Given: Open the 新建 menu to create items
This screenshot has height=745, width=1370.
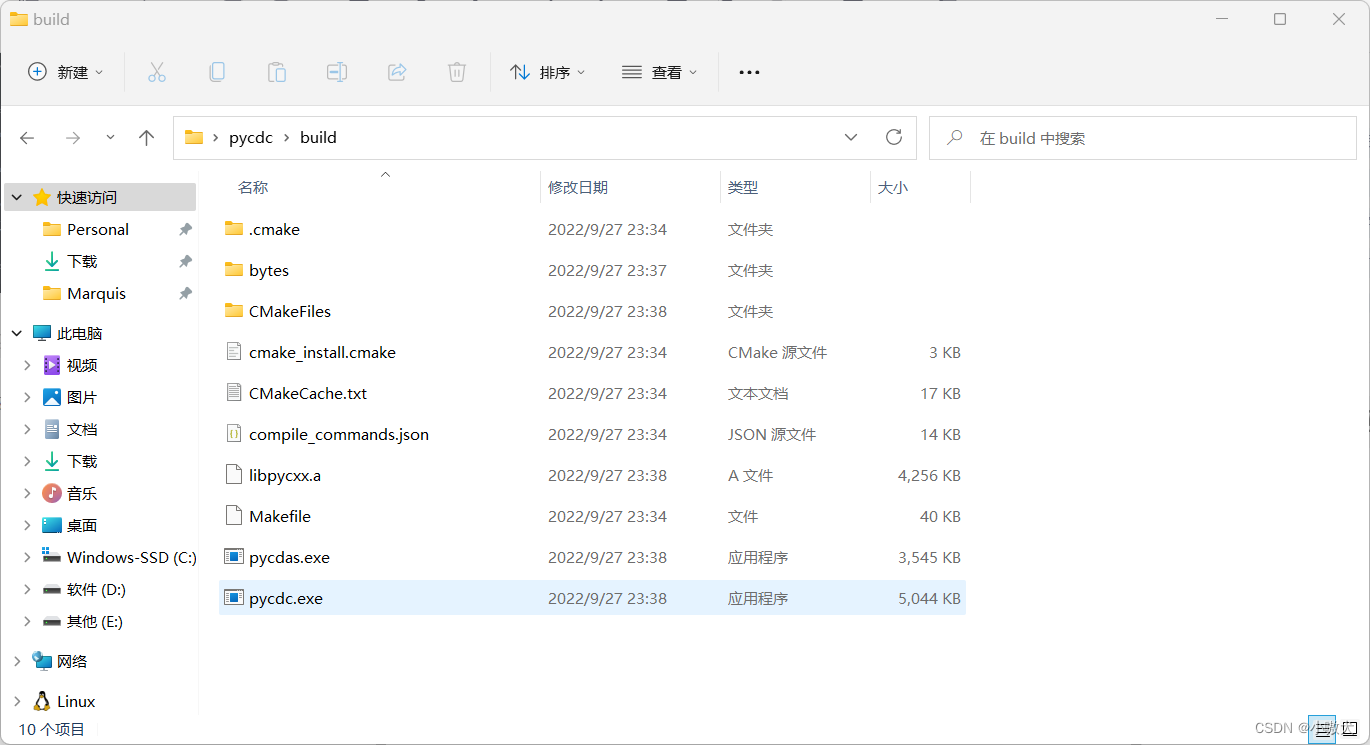Looking at the screenshot, I should point(64,71).
